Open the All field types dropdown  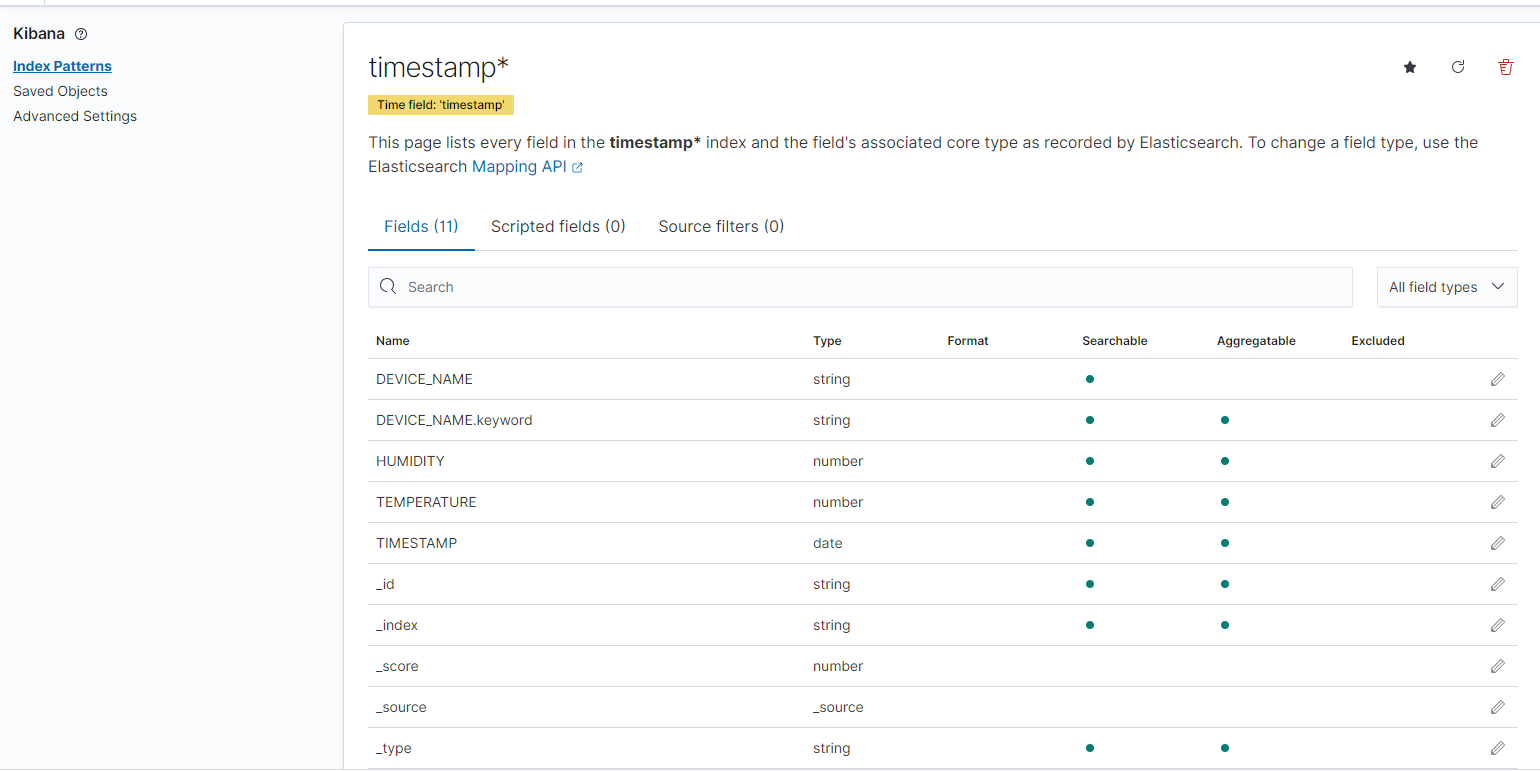tap(1447, 287)
